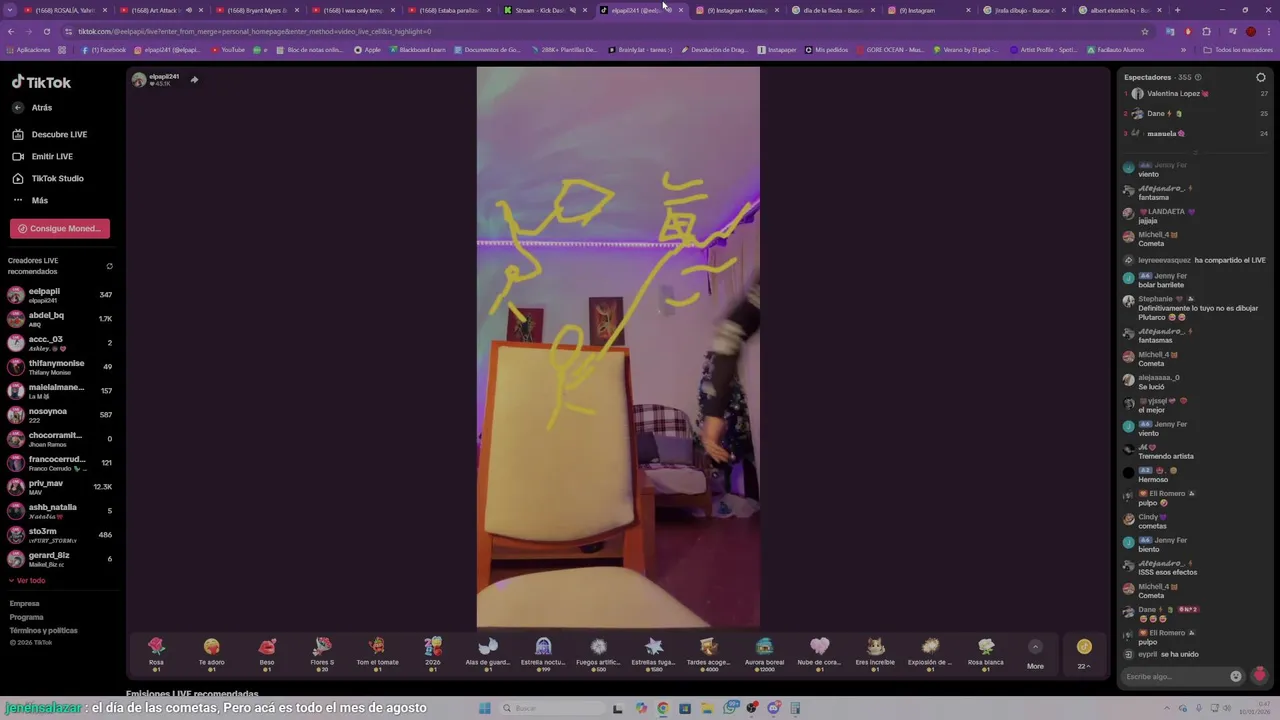Send the Nube de corazones gift

click(x=819, y=654)
